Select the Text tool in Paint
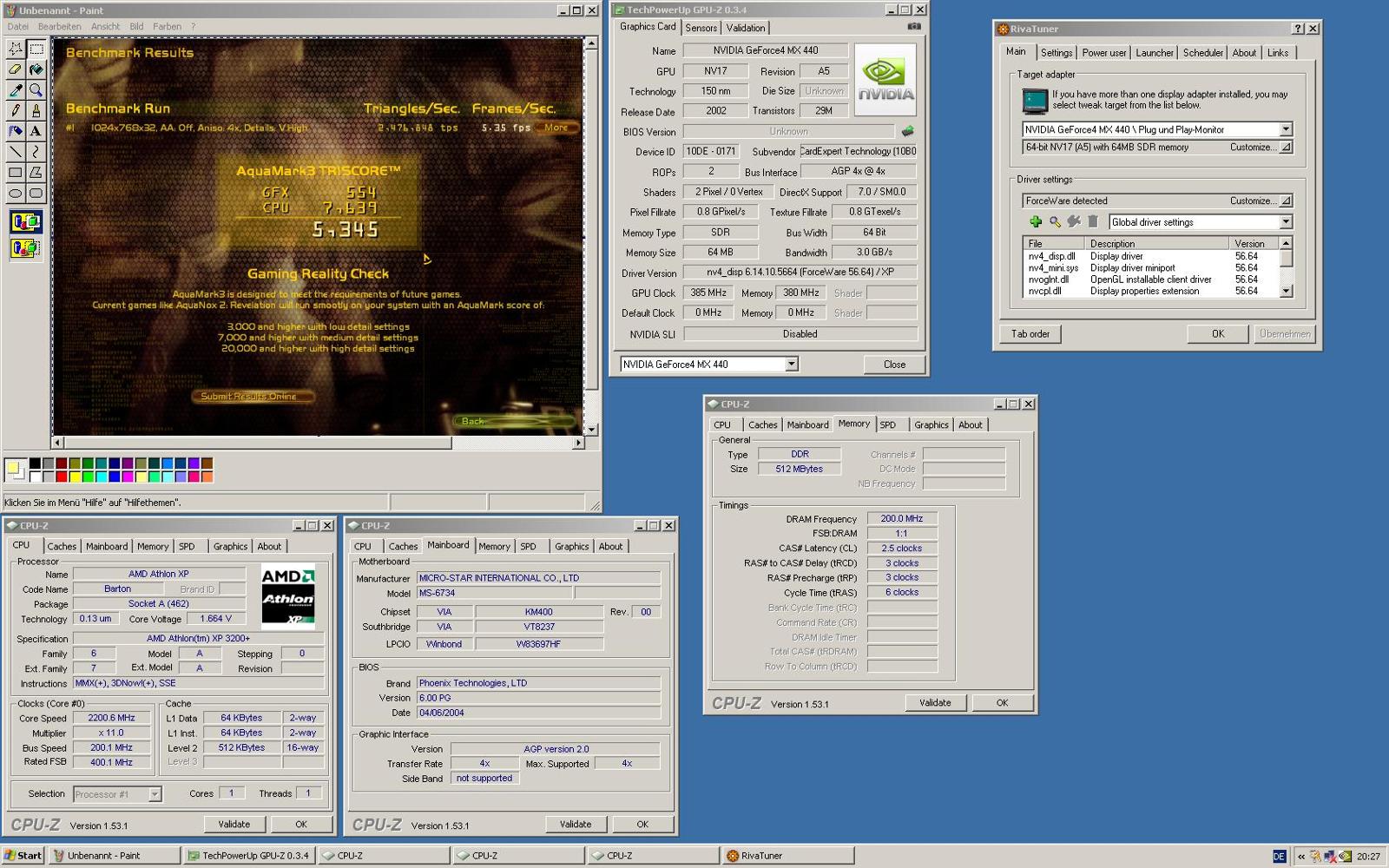Image resolution: width=1389 pixels, height=868 pixels. click(36, 131)
